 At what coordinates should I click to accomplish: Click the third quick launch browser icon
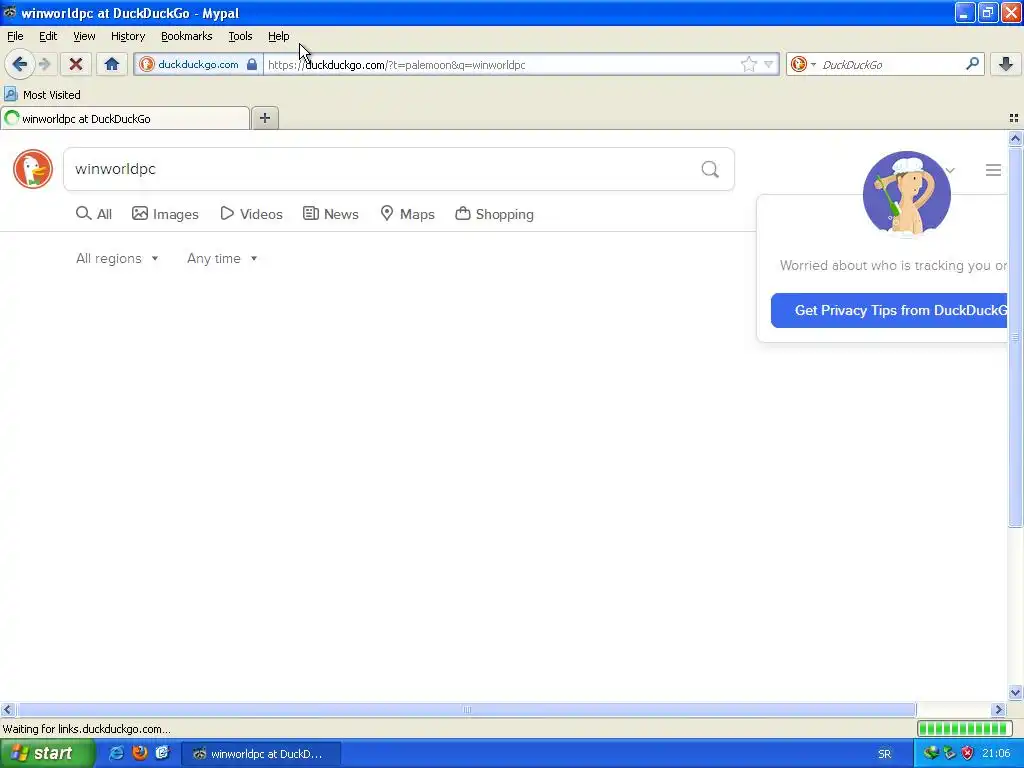[162, 754]
